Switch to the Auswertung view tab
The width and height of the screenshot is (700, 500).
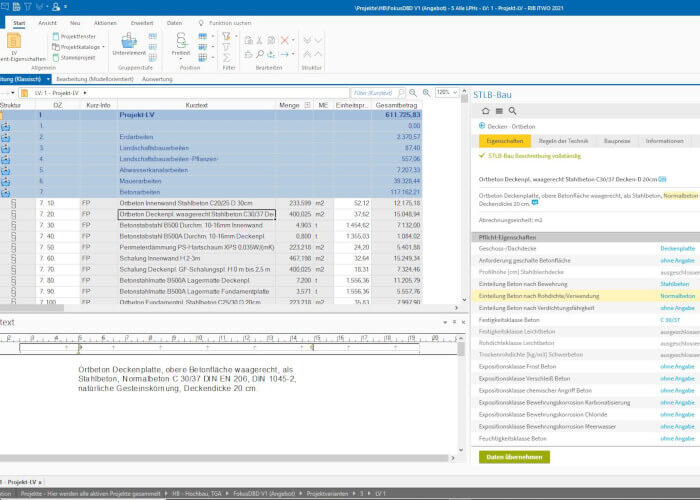[x=157, y=79]
